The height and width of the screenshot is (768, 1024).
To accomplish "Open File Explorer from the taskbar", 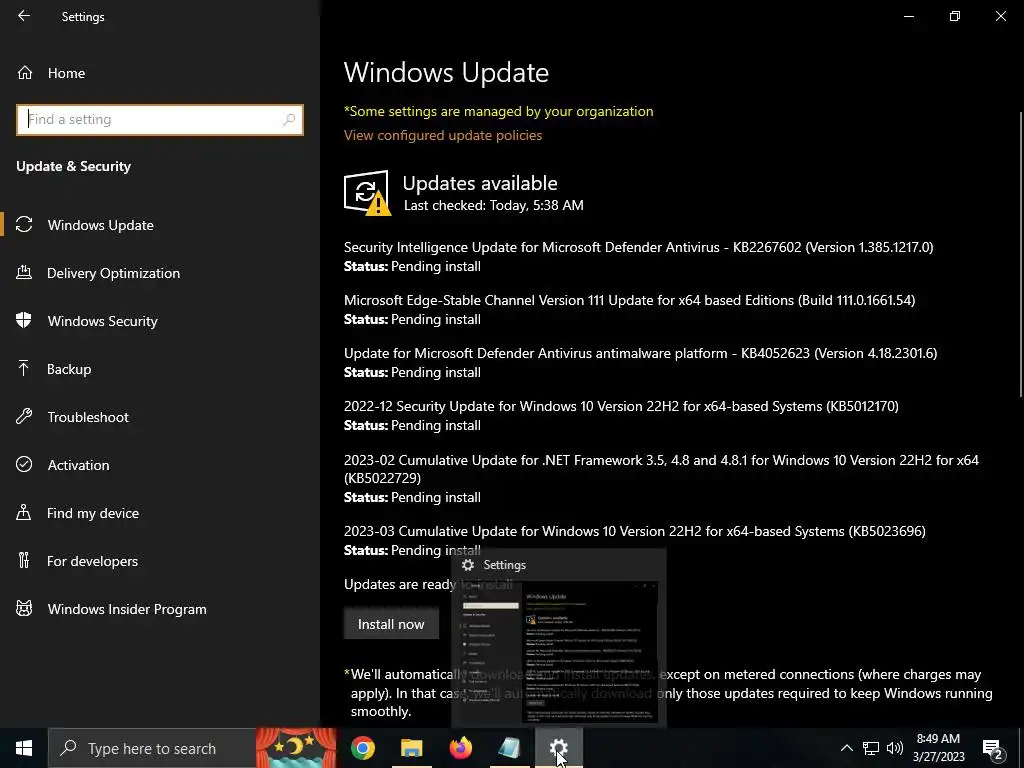I will [x=411, y=748].
